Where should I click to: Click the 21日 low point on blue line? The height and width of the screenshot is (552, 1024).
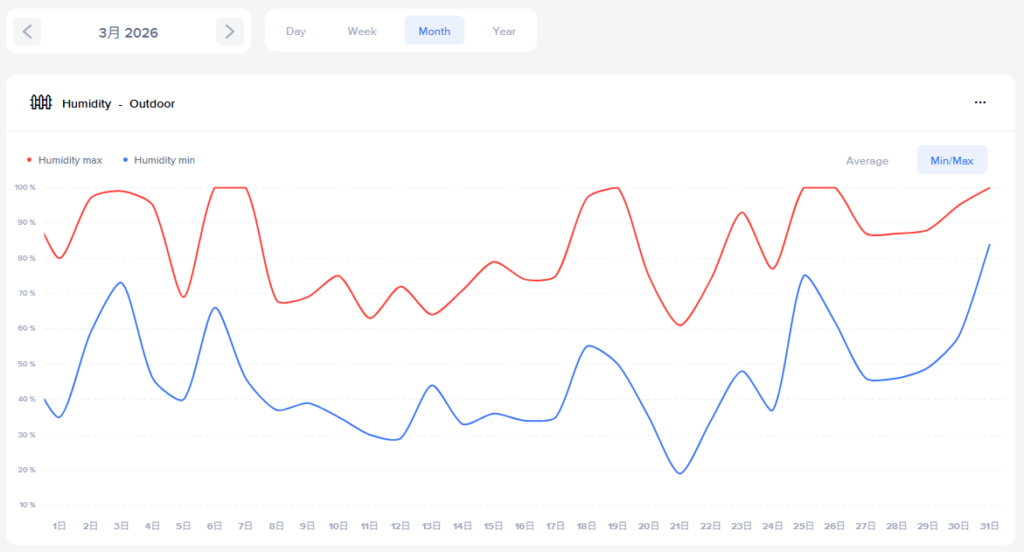click(680, 473)
